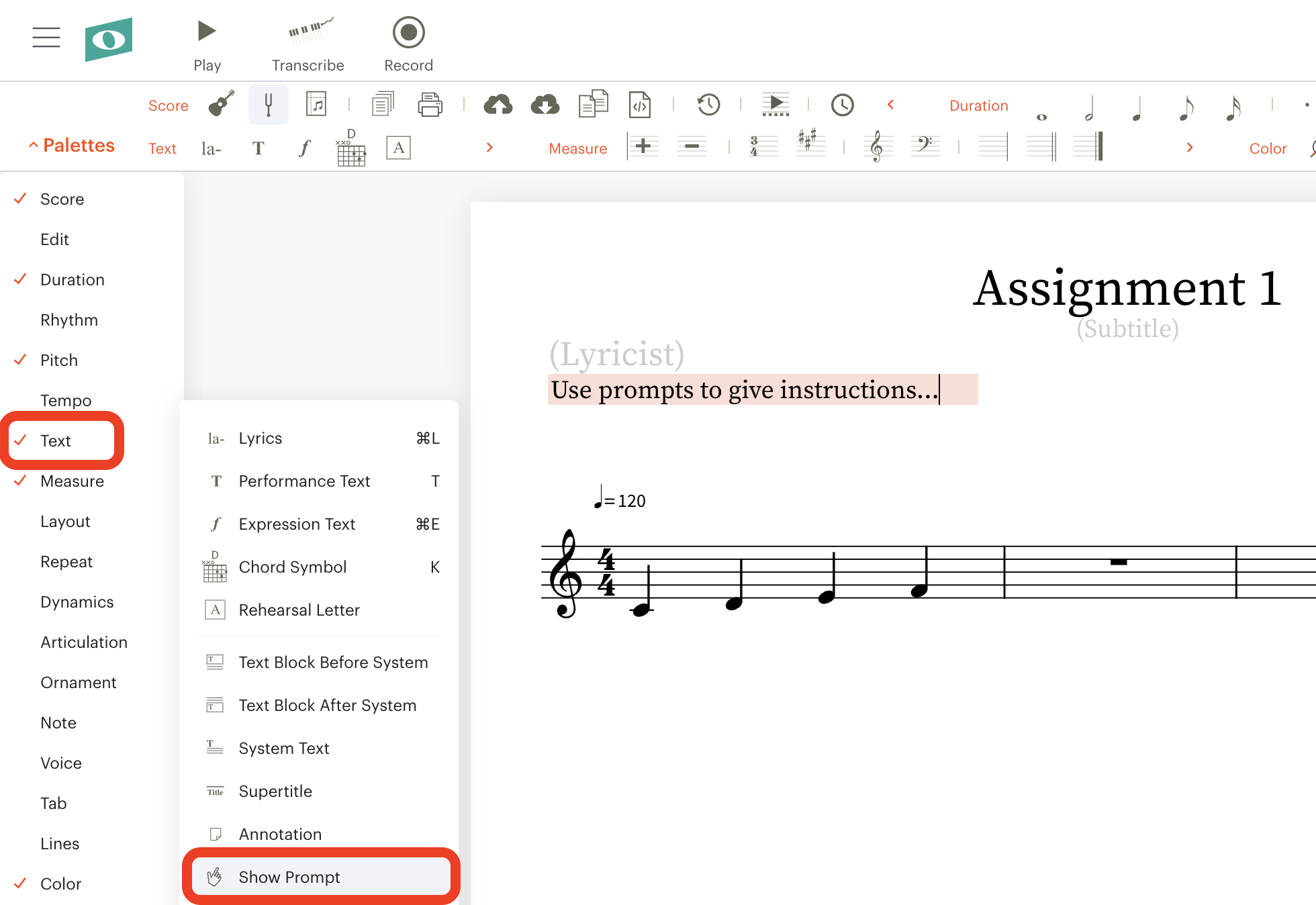Open the version history clock-arrow icon

click(708, 104)
